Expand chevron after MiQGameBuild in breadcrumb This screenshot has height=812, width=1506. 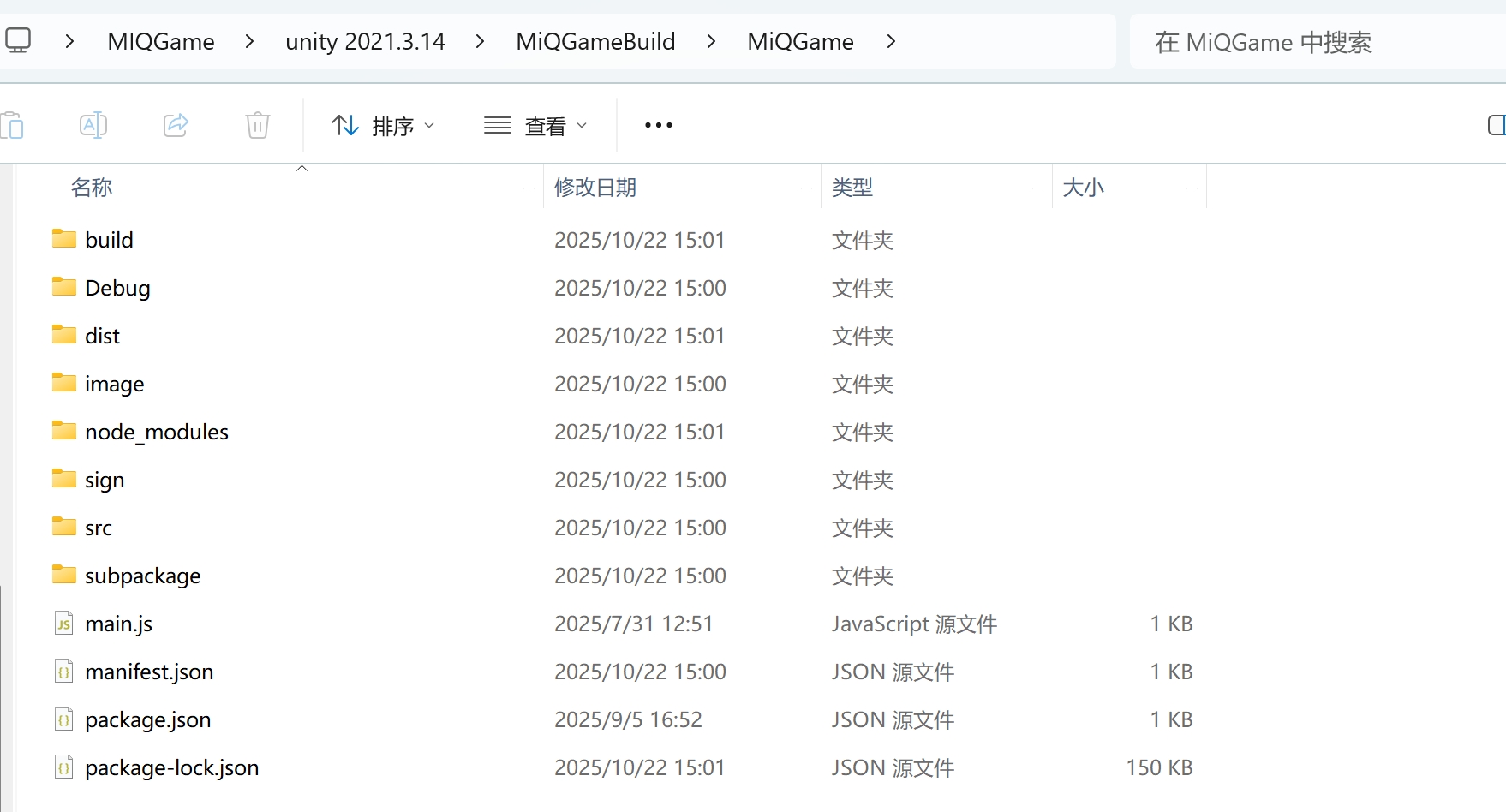tap(711, 41)
